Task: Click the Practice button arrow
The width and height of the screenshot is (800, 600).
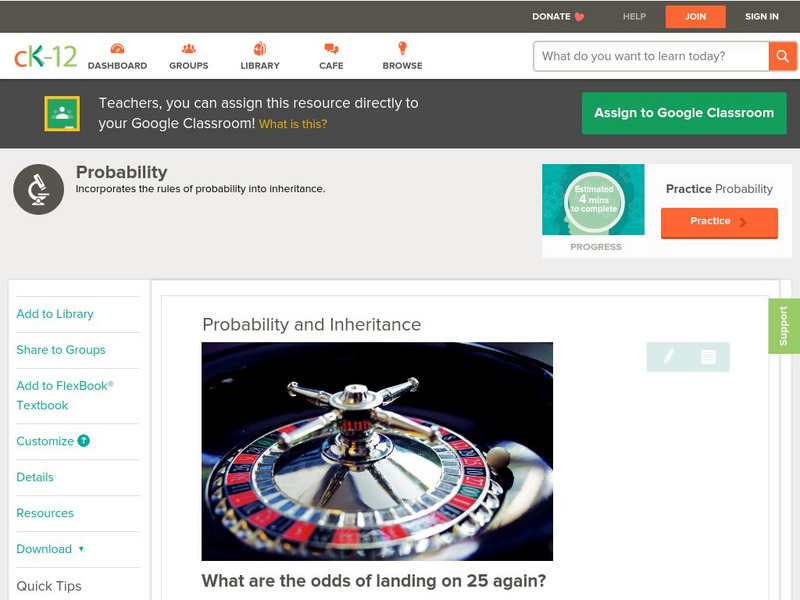Action: click(743, 222)
